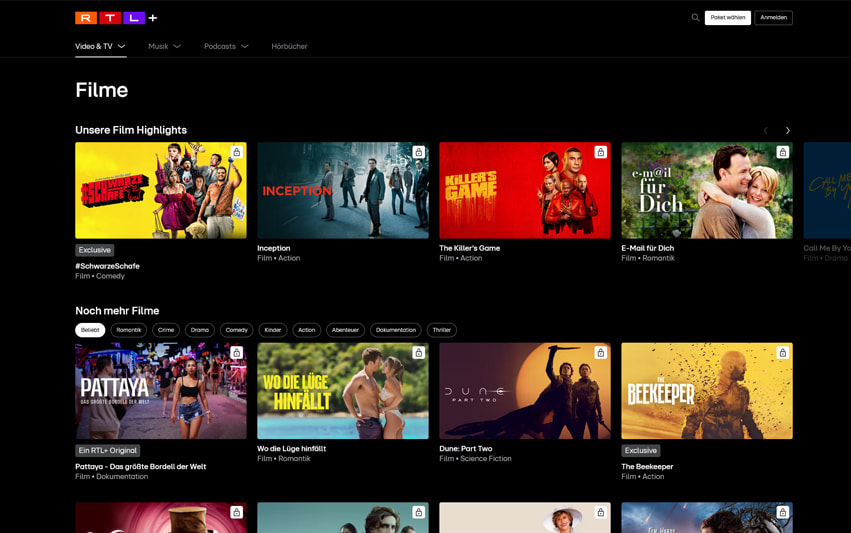Open the Inception movie thumbnail
The height and width of the screenshot is (533, 851).
click(x=343, y=191)
